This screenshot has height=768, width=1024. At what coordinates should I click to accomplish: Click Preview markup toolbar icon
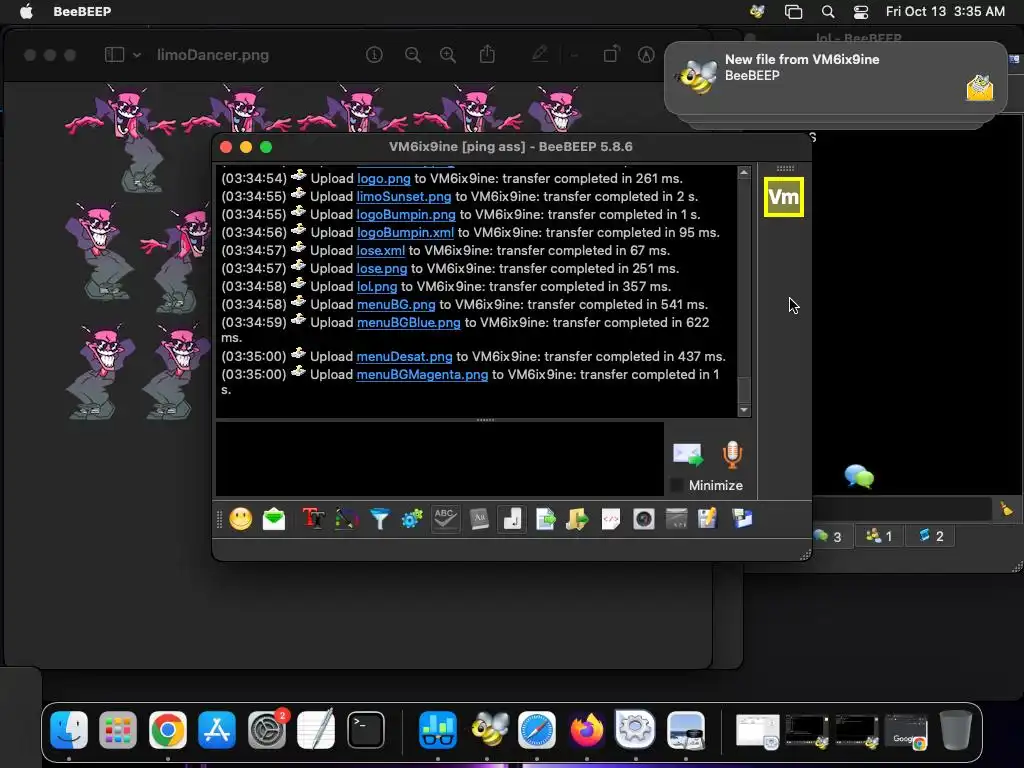point(646,55)
